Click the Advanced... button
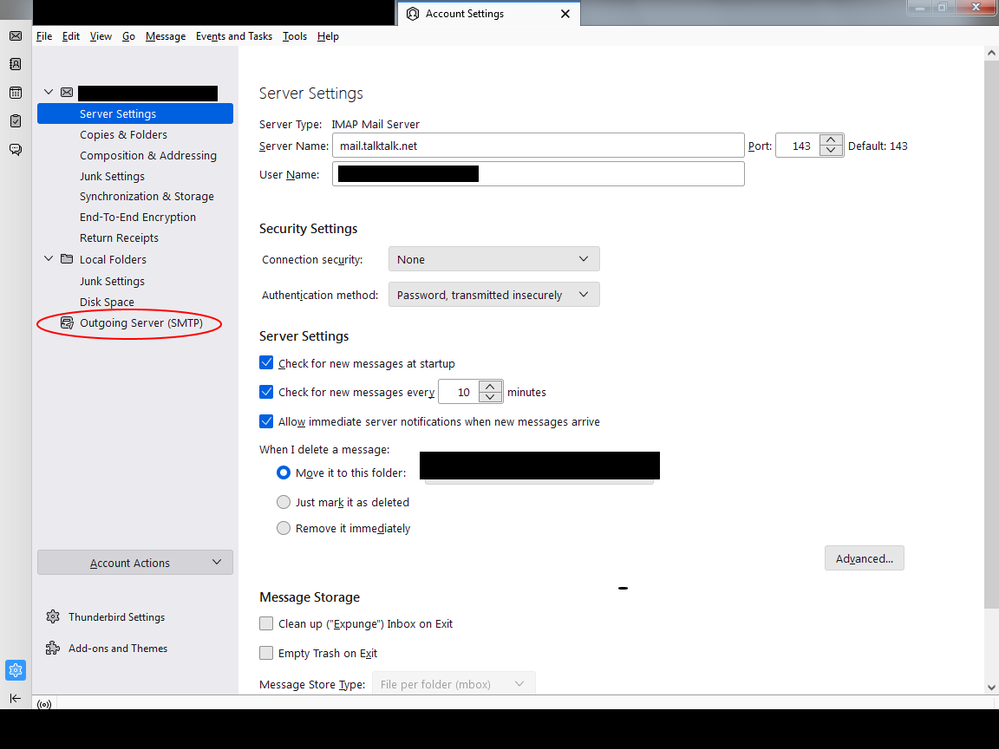 pos(864,559)
